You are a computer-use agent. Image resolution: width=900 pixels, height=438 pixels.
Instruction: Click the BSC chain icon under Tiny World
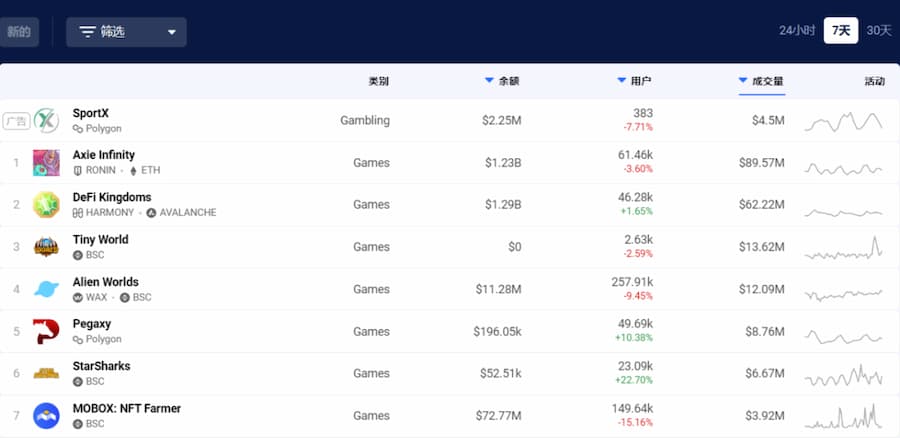(78, 255)
